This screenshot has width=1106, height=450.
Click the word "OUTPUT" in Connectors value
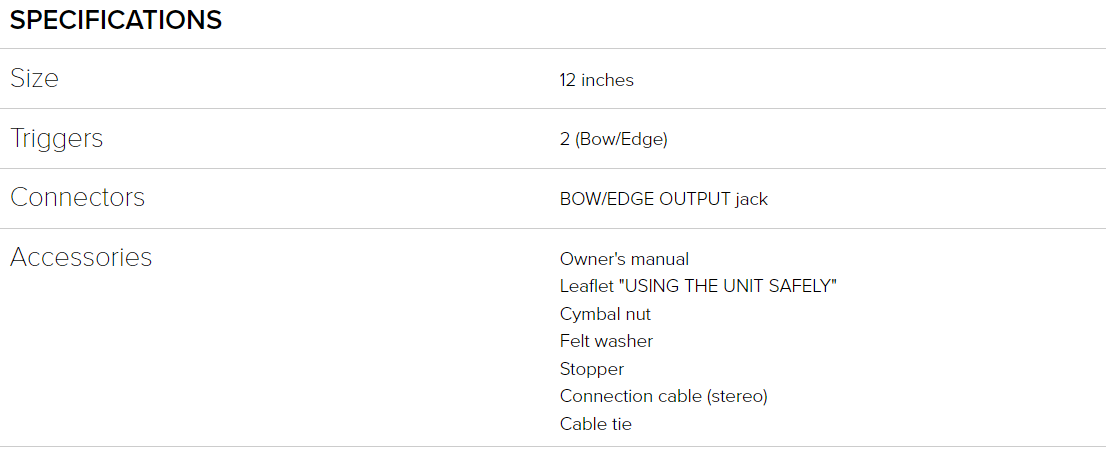pos(694,199)
